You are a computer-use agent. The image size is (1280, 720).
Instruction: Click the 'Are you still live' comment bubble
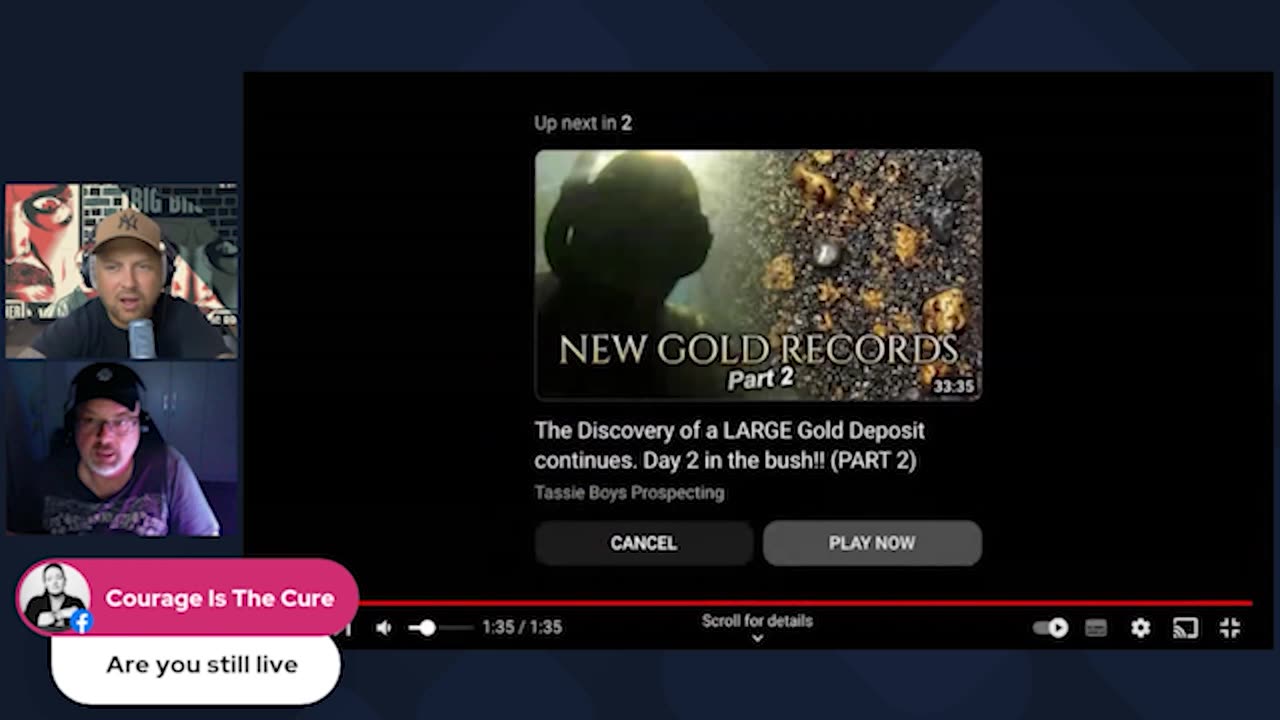click(x=196, y=666)
